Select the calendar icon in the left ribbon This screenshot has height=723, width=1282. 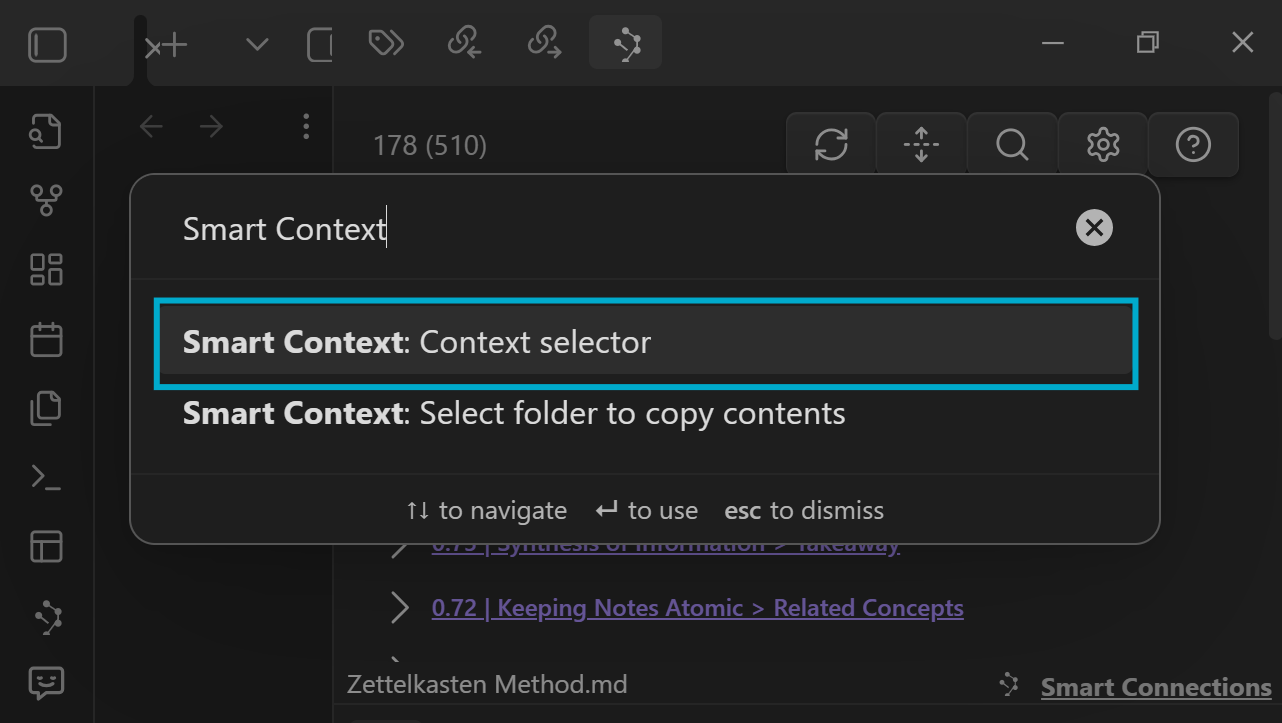click(45, 339)
